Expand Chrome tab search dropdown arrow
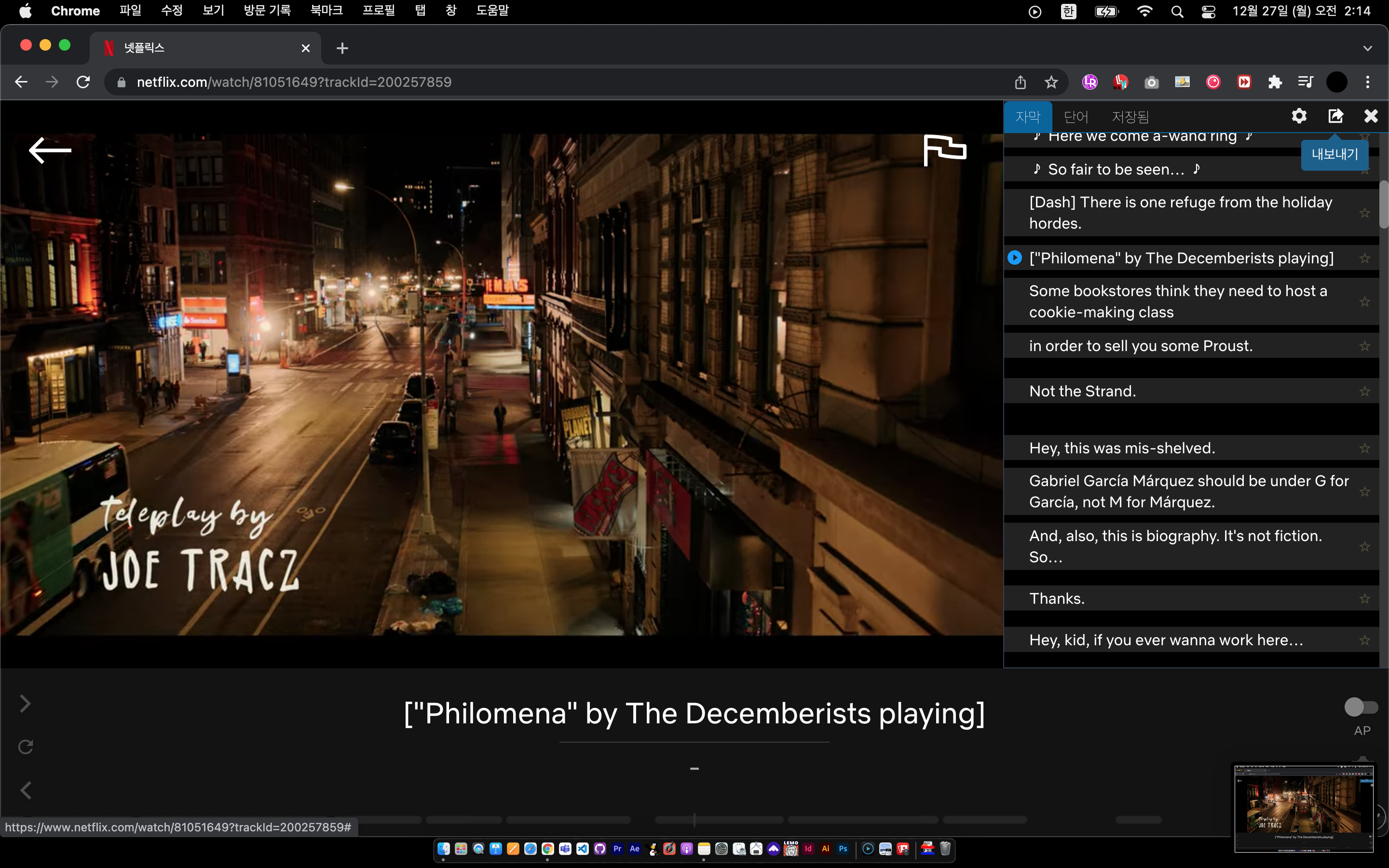The image size is (1389, 868). [1367, 48]
